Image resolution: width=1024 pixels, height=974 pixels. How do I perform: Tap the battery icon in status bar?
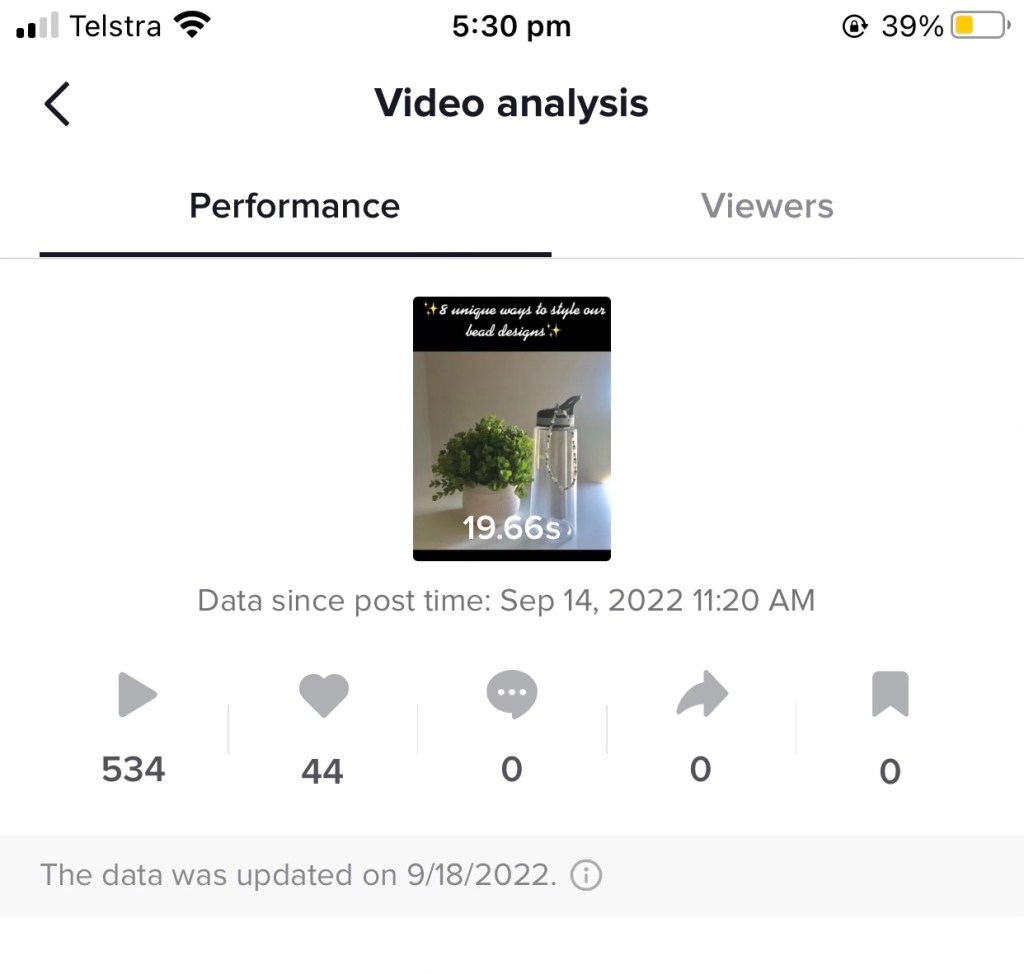[x=980, y=27]
